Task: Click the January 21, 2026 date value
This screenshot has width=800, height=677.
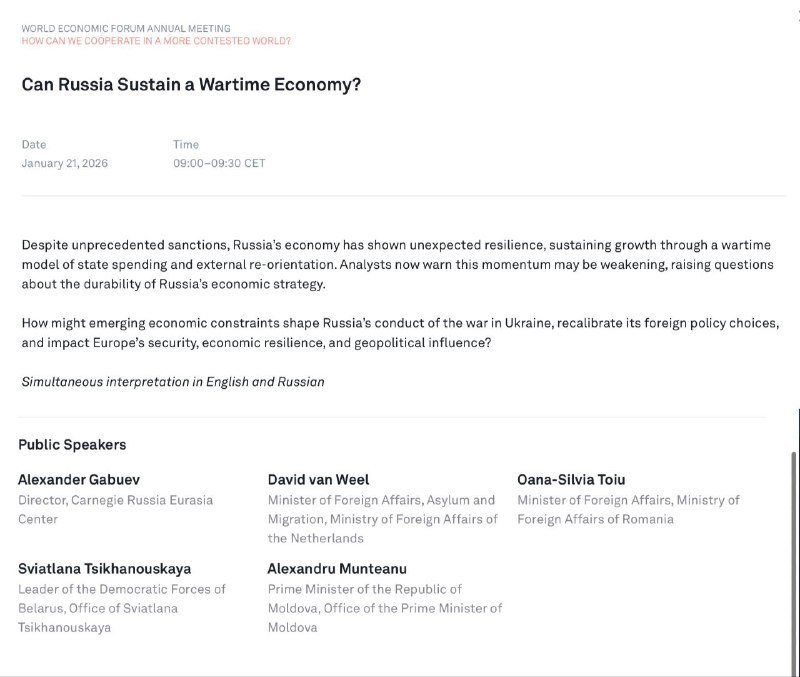Action: click(x=64, y=163)
